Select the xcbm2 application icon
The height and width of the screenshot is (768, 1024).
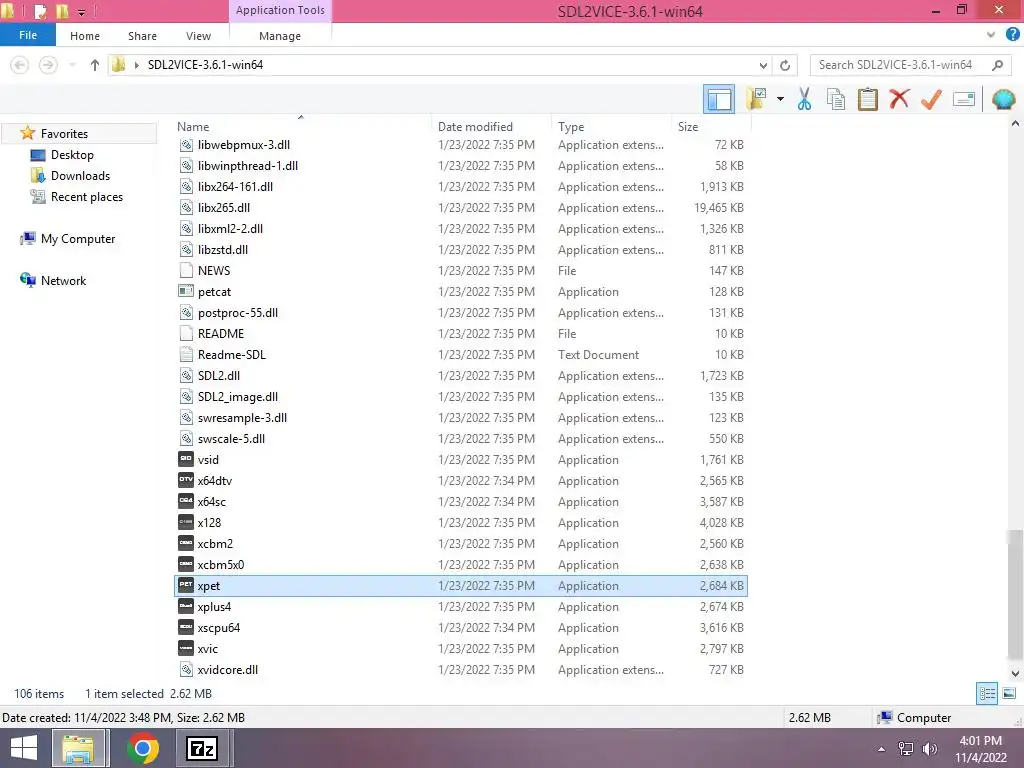(186, 543)
